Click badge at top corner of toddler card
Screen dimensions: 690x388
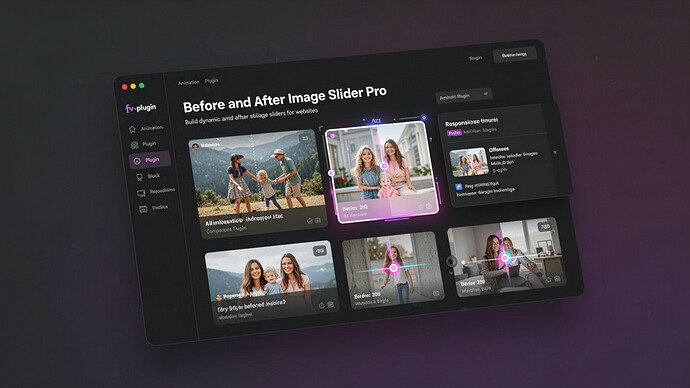pyautogui.click(x=319, y=251)
